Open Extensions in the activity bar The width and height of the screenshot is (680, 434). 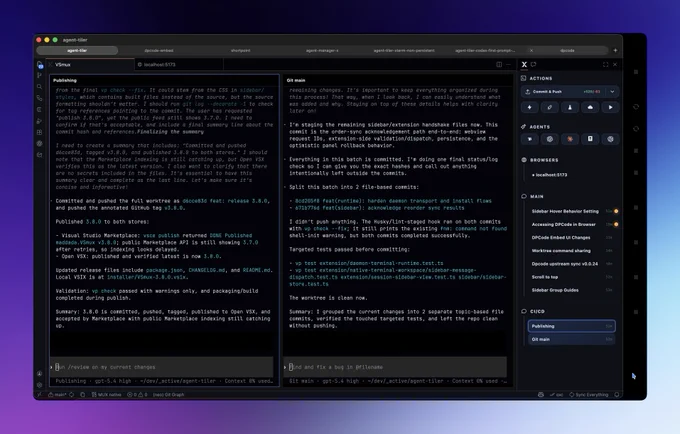[x=39, y=132]
